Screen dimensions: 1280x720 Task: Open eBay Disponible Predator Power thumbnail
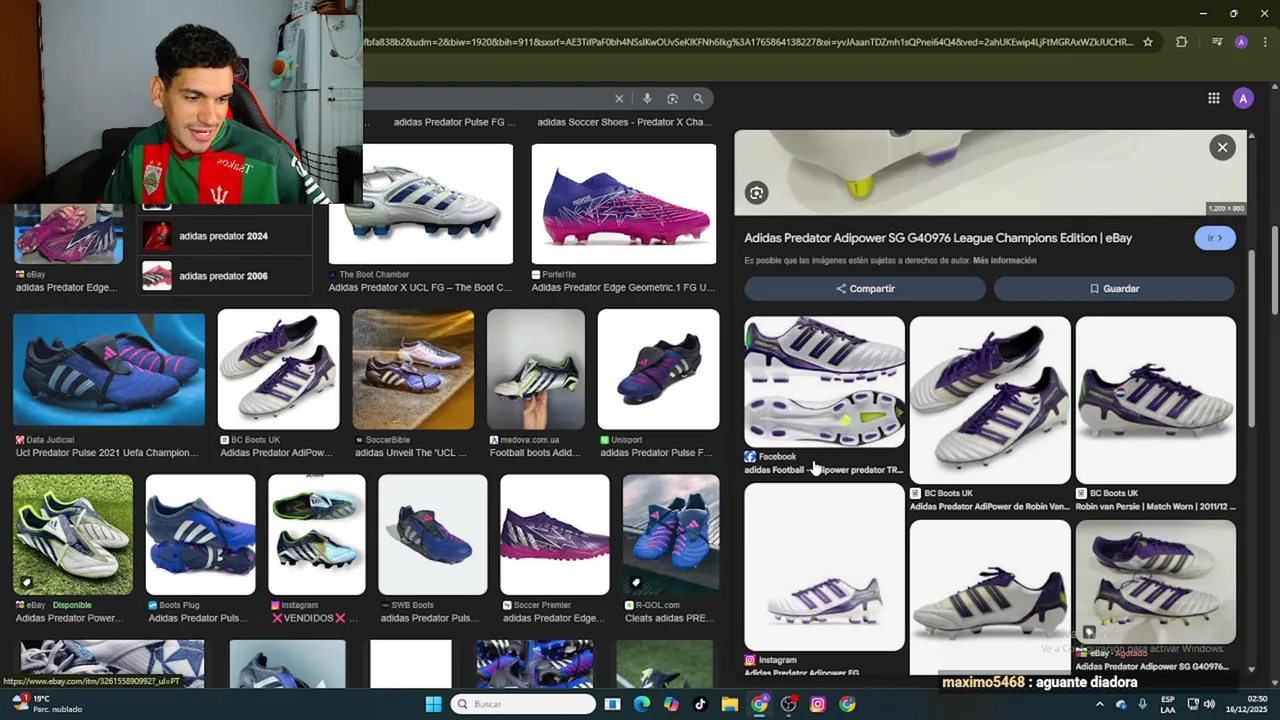(x=73, y=535)
